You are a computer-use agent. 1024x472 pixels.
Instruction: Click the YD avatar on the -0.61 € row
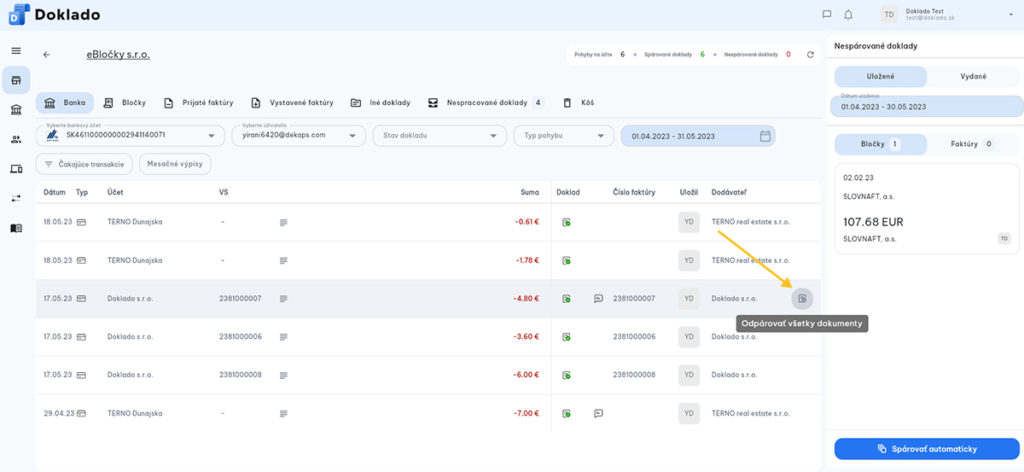pos(689,222)
